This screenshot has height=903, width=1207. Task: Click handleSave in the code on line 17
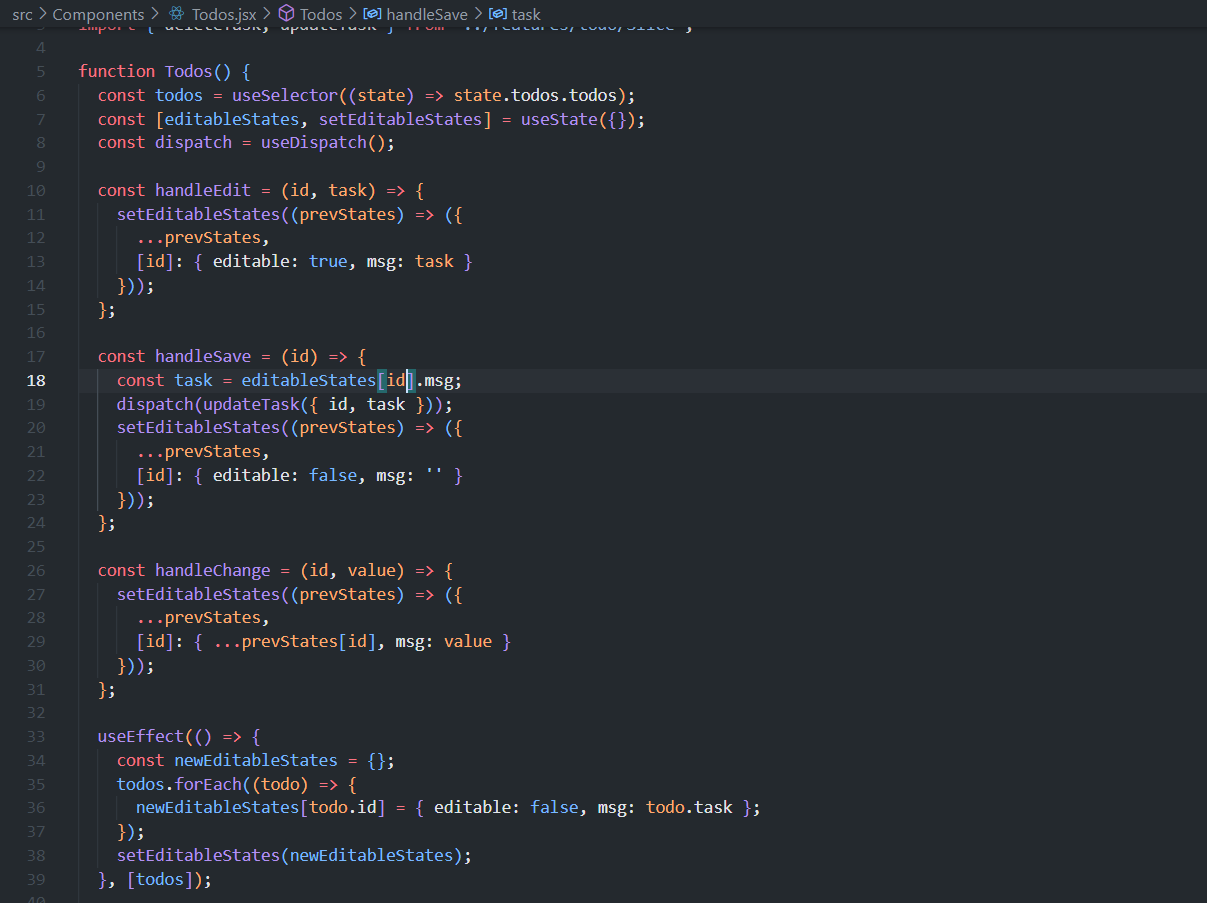(203, 356)
